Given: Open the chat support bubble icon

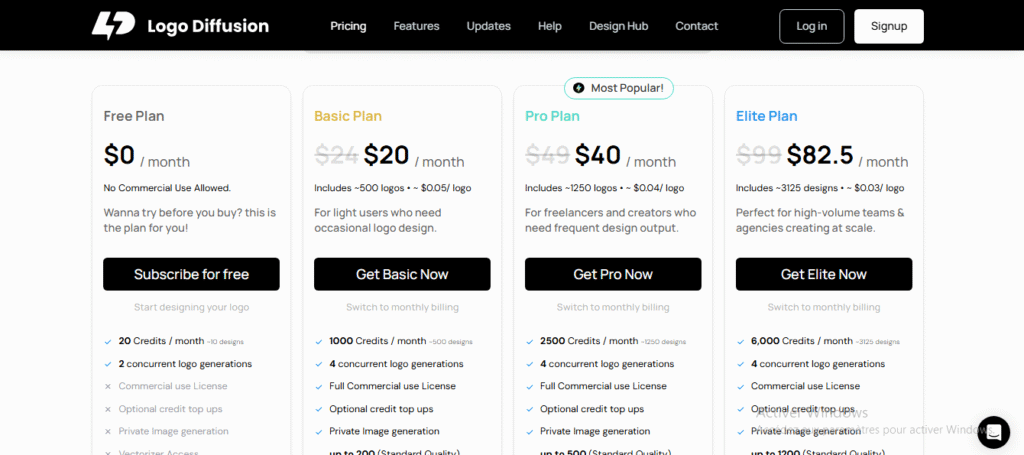Looking at the screenshot, I should pyautogui.click(x=993, y=432).
